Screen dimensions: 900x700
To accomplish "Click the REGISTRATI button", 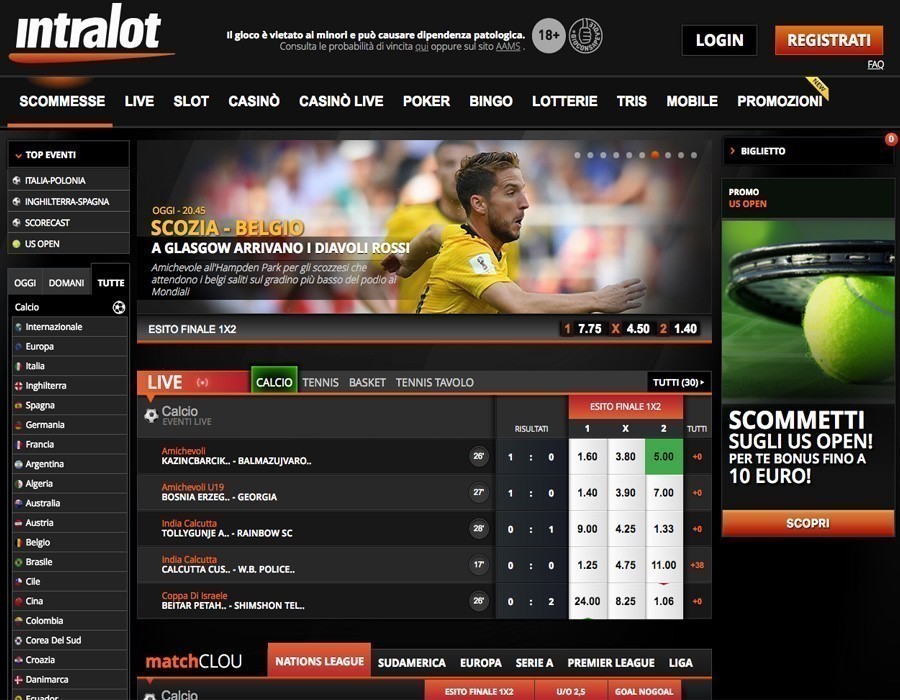I will [x=829, y=40].
